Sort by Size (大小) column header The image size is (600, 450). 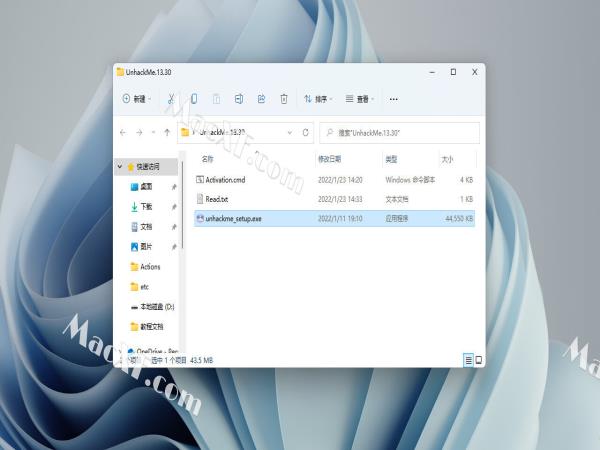tap(447, 159)
